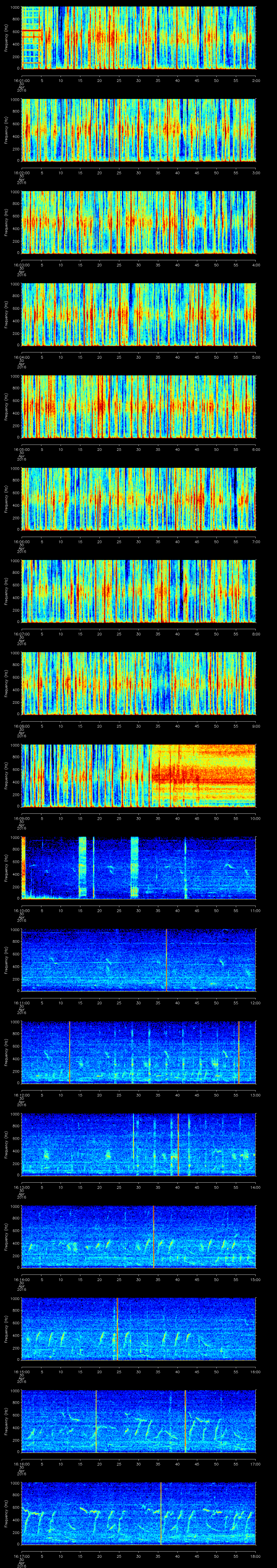
Task: Click the red vertical line near 40 seconds in 16:13 panel
Action: 178,1144
